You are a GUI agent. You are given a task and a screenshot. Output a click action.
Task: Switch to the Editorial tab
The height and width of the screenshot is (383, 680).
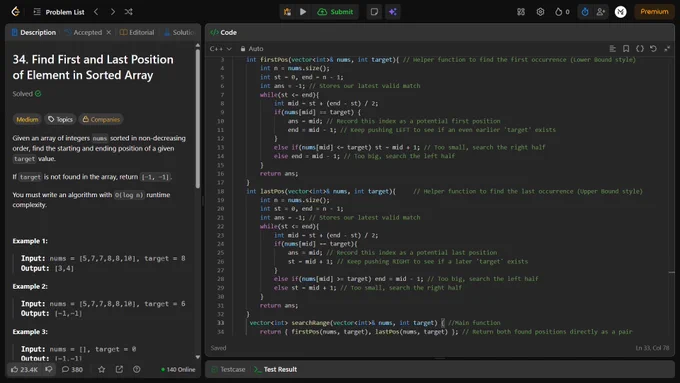coord(137,33)
